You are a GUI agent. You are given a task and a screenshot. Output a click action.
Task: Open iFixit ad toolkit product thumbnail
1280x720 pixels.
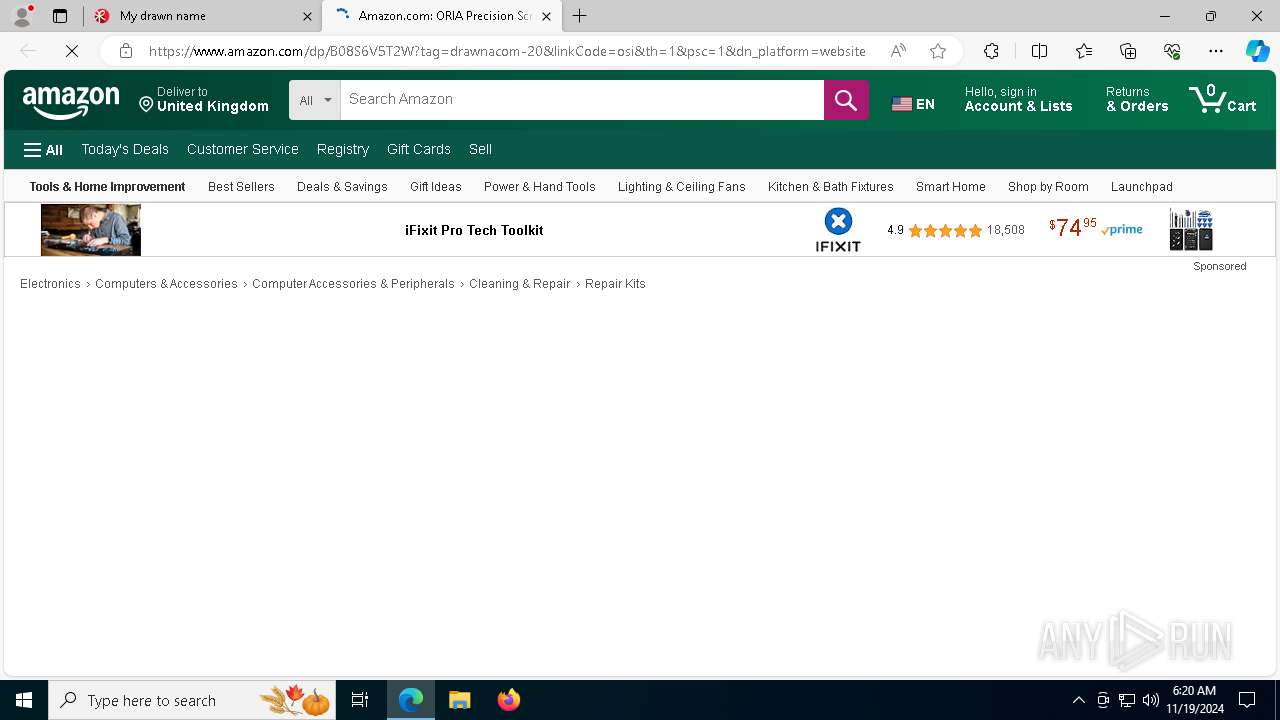click(x=1191, y=230)
